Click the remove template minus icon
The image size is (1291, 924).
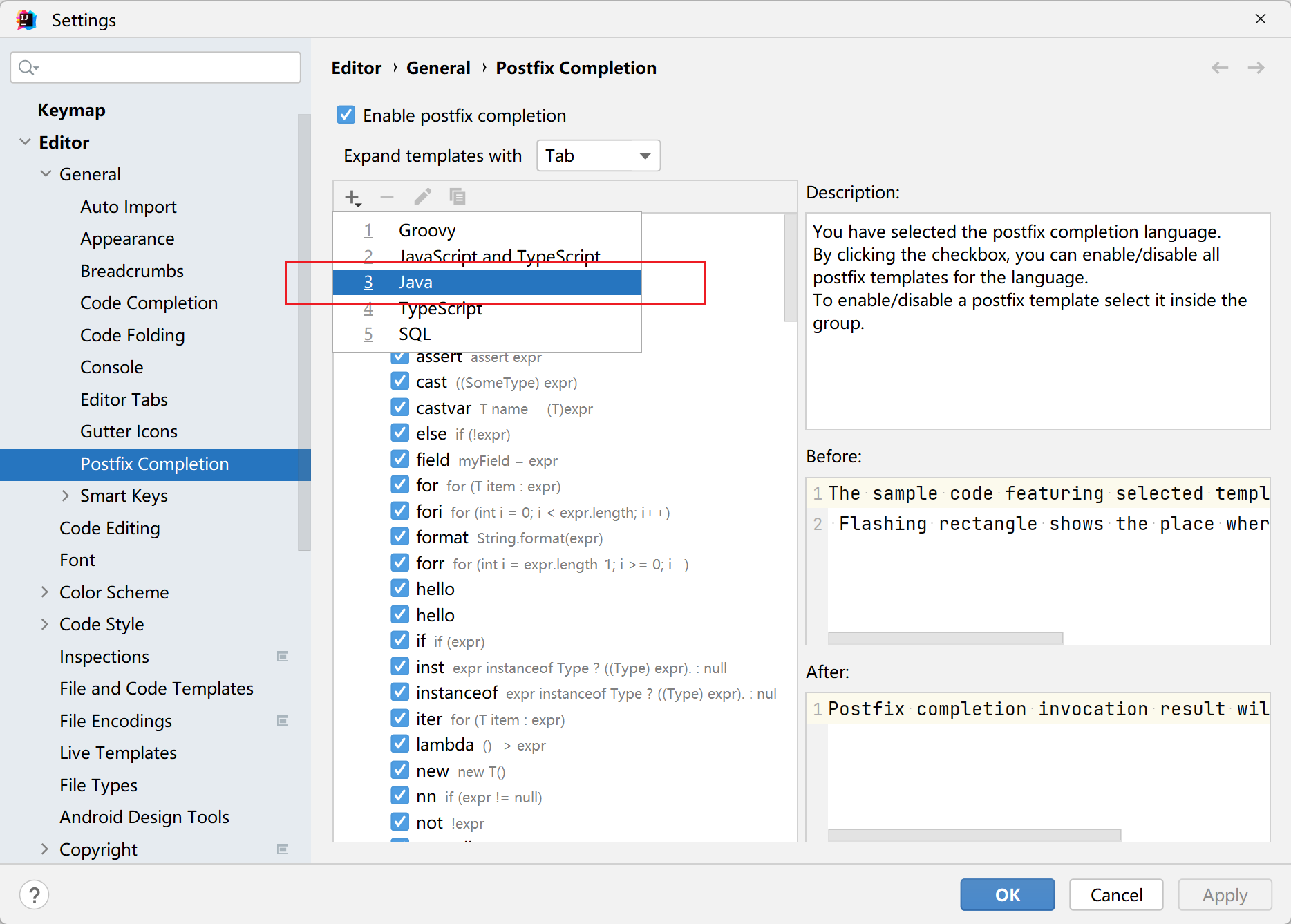[387, 198]
